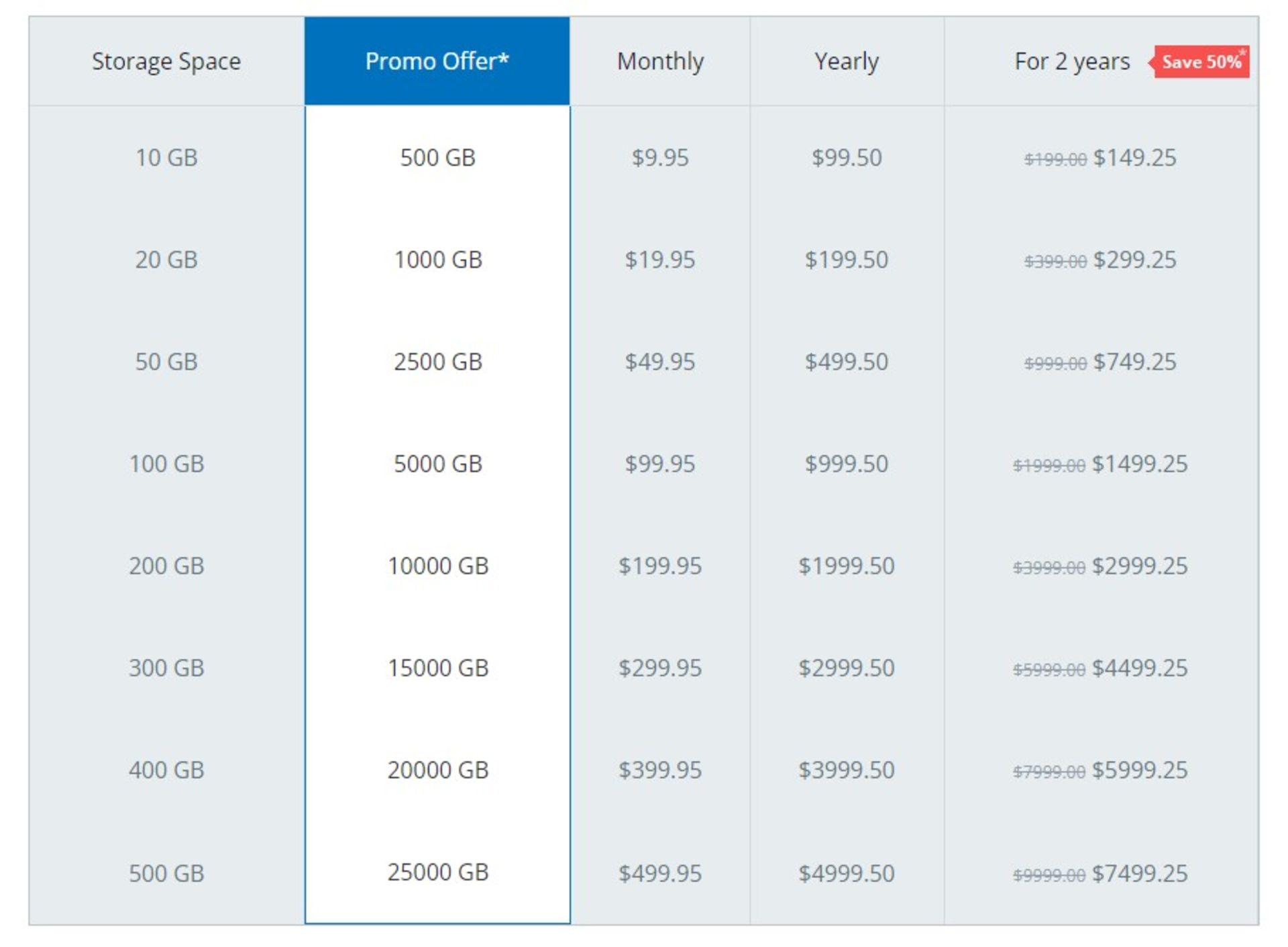Click the $749.25 two-year price

pos(1134,362)
